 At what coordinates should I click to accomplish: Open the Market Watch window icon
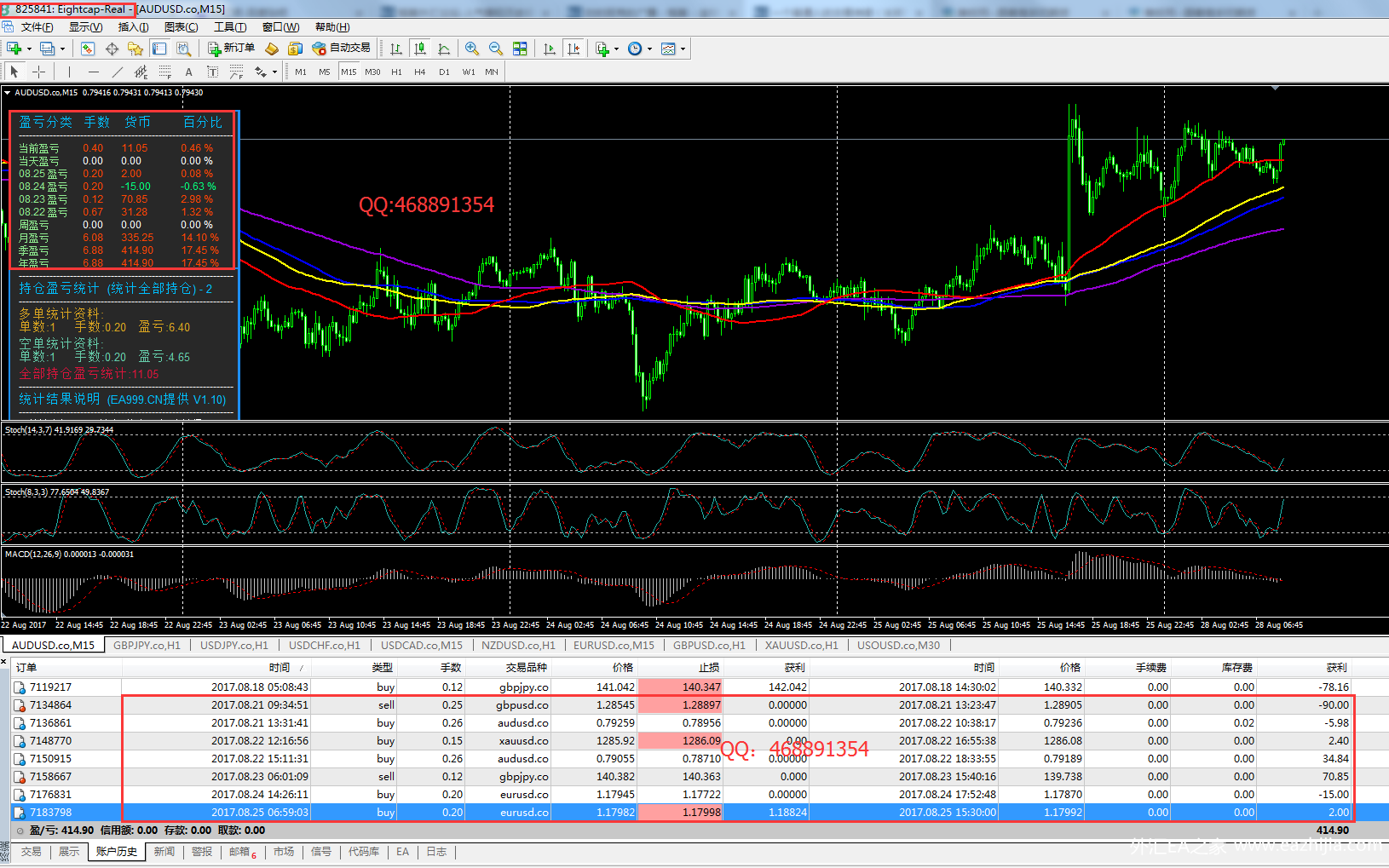pos(88,49)
